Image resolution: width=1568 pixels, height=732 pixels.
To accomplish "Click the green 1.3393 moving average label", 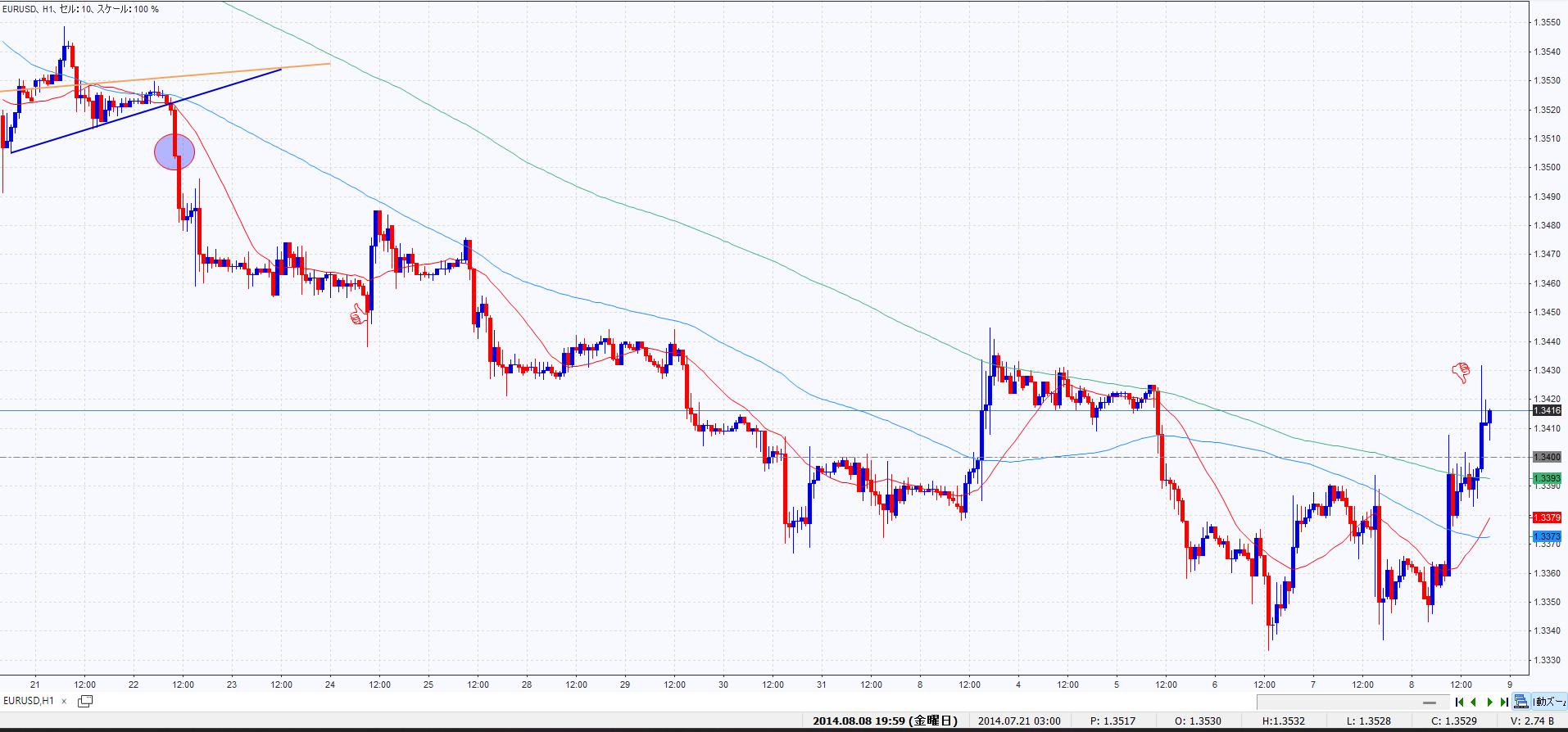I will coord(1547,478).
